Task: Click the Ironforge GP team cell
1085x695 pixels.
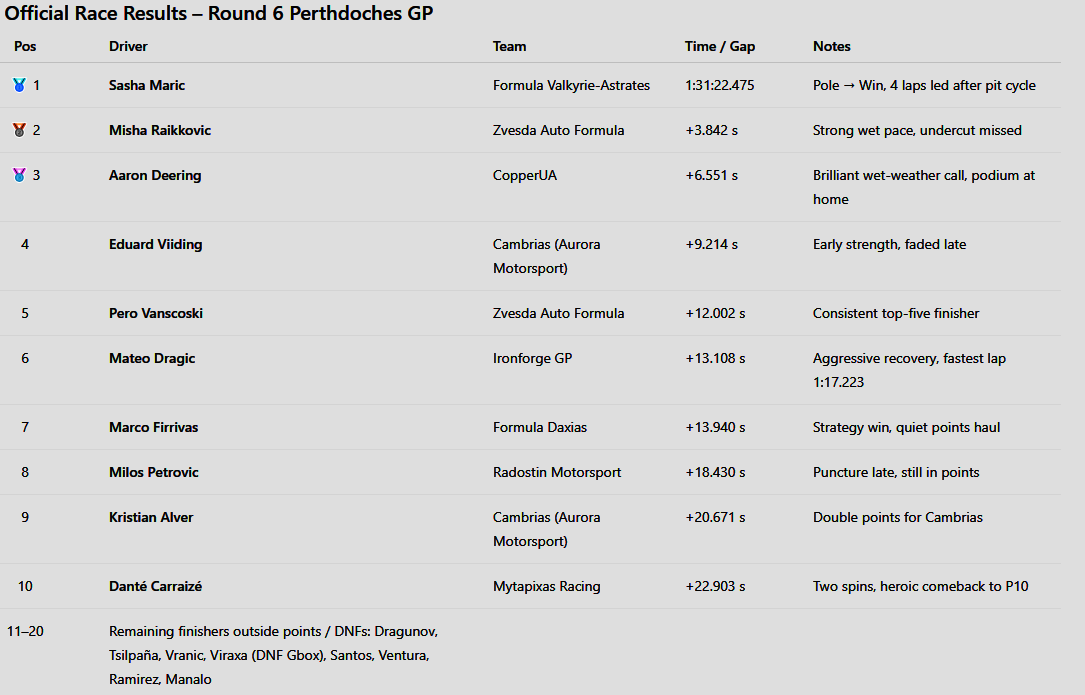Action: [x=533, y=359]
